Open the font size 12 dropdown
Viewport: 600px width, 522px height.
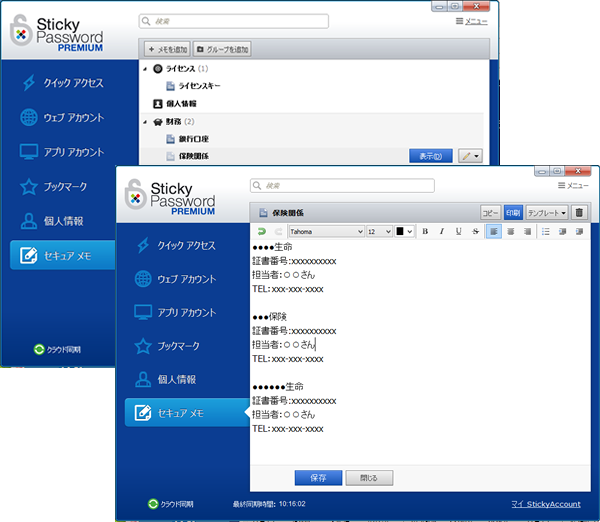click(x=379, y=232)
